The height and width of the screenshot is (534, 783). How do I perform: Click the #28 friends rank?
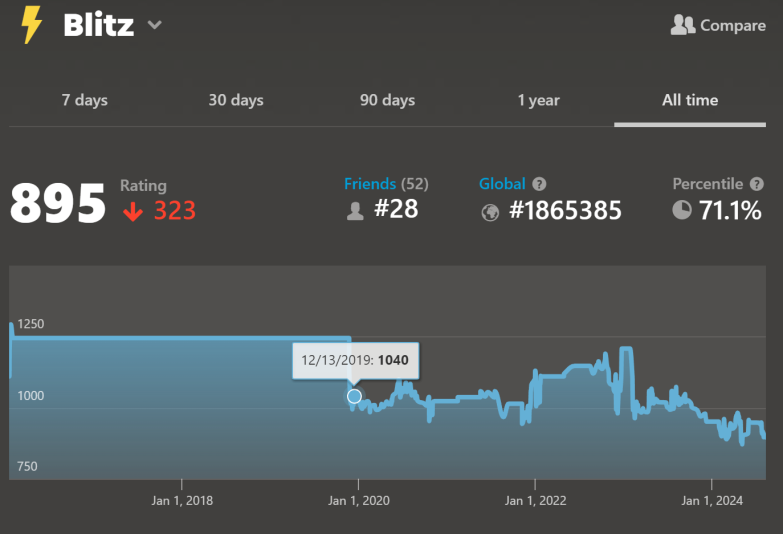point(396,209)
